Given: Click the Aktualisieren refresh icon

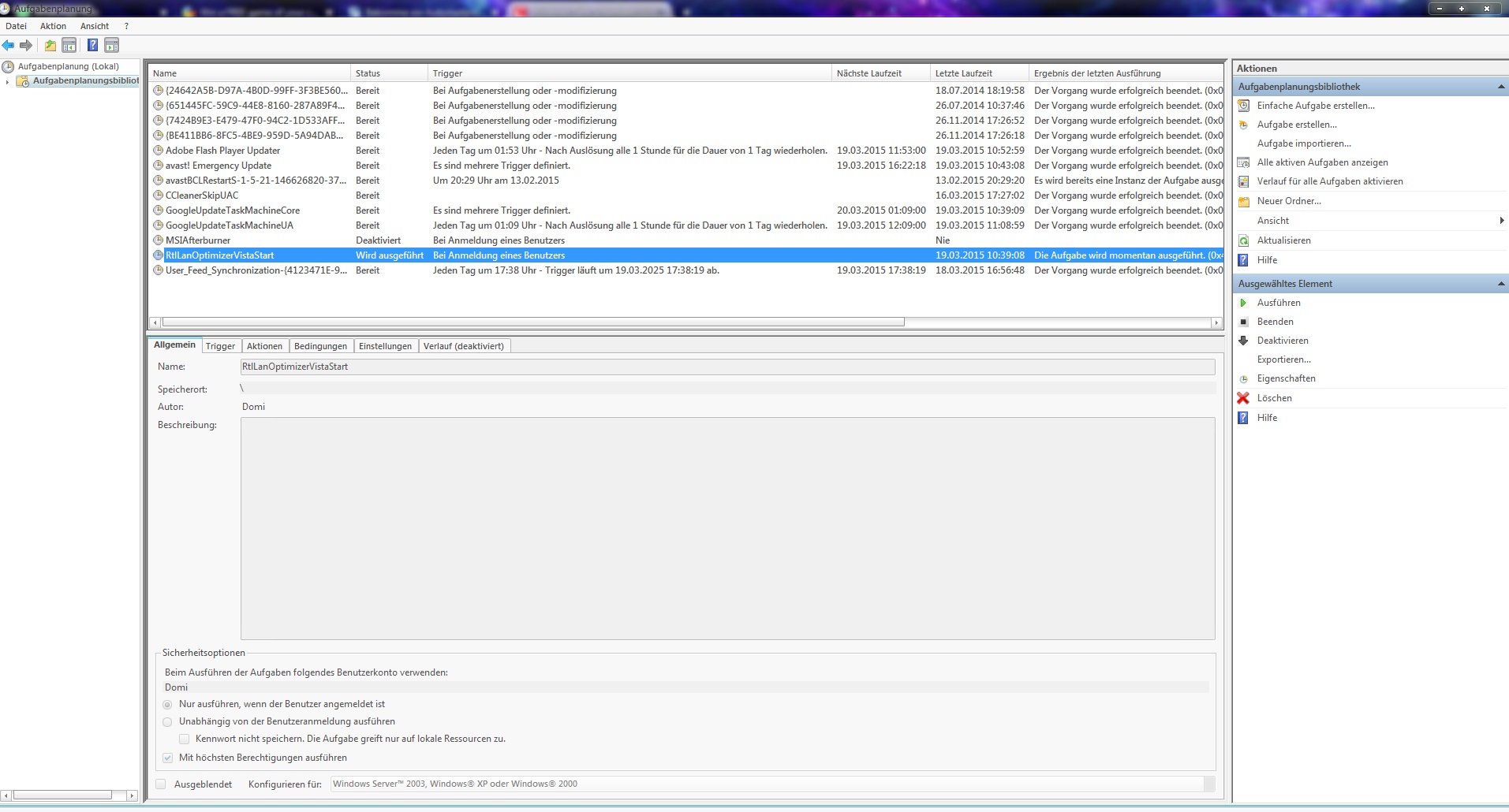Looking at the screenshot, I should [1244, 240].
